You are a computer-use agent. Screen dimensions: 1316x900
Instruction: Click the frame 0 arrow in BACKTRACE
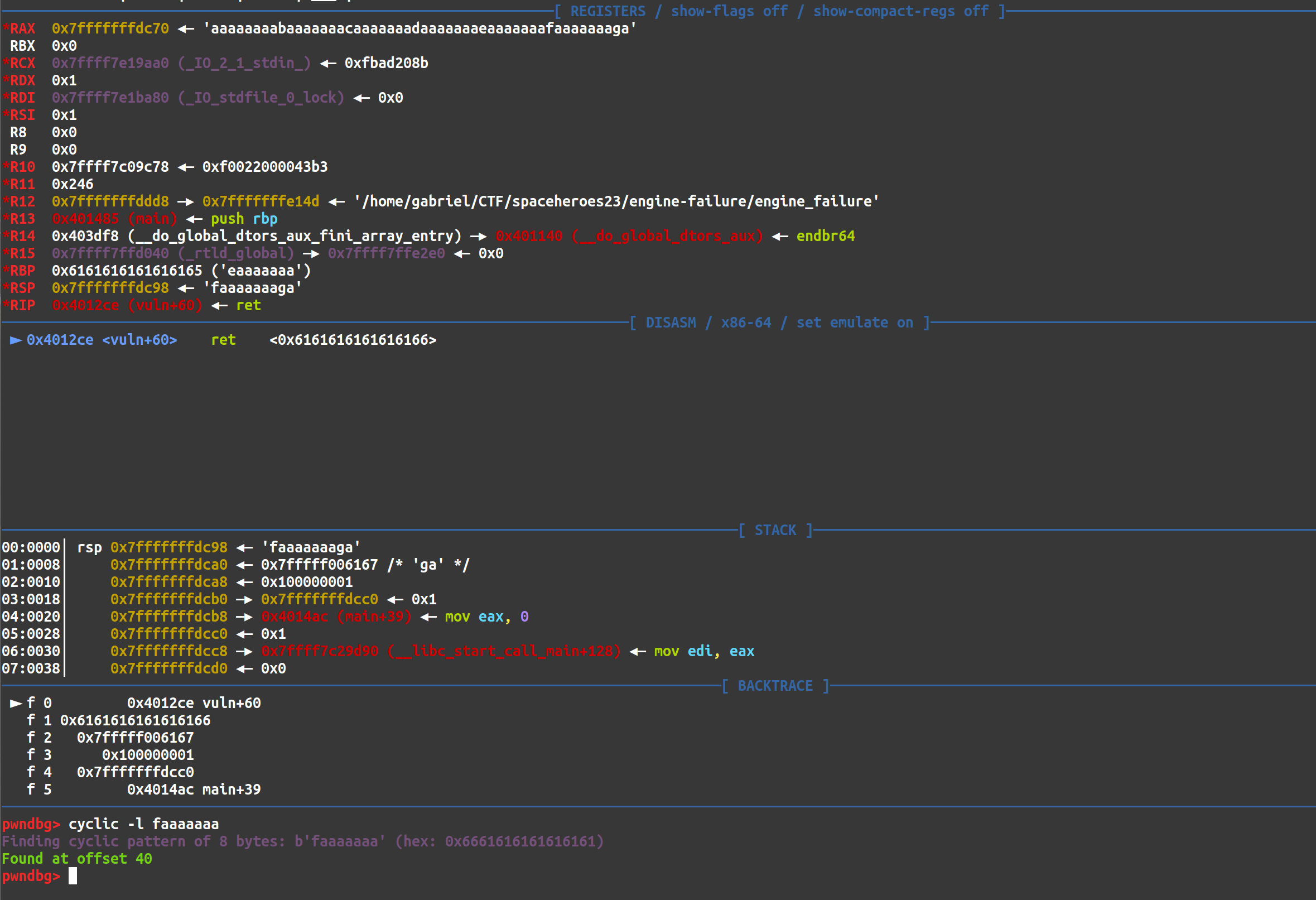coord(16,703)
